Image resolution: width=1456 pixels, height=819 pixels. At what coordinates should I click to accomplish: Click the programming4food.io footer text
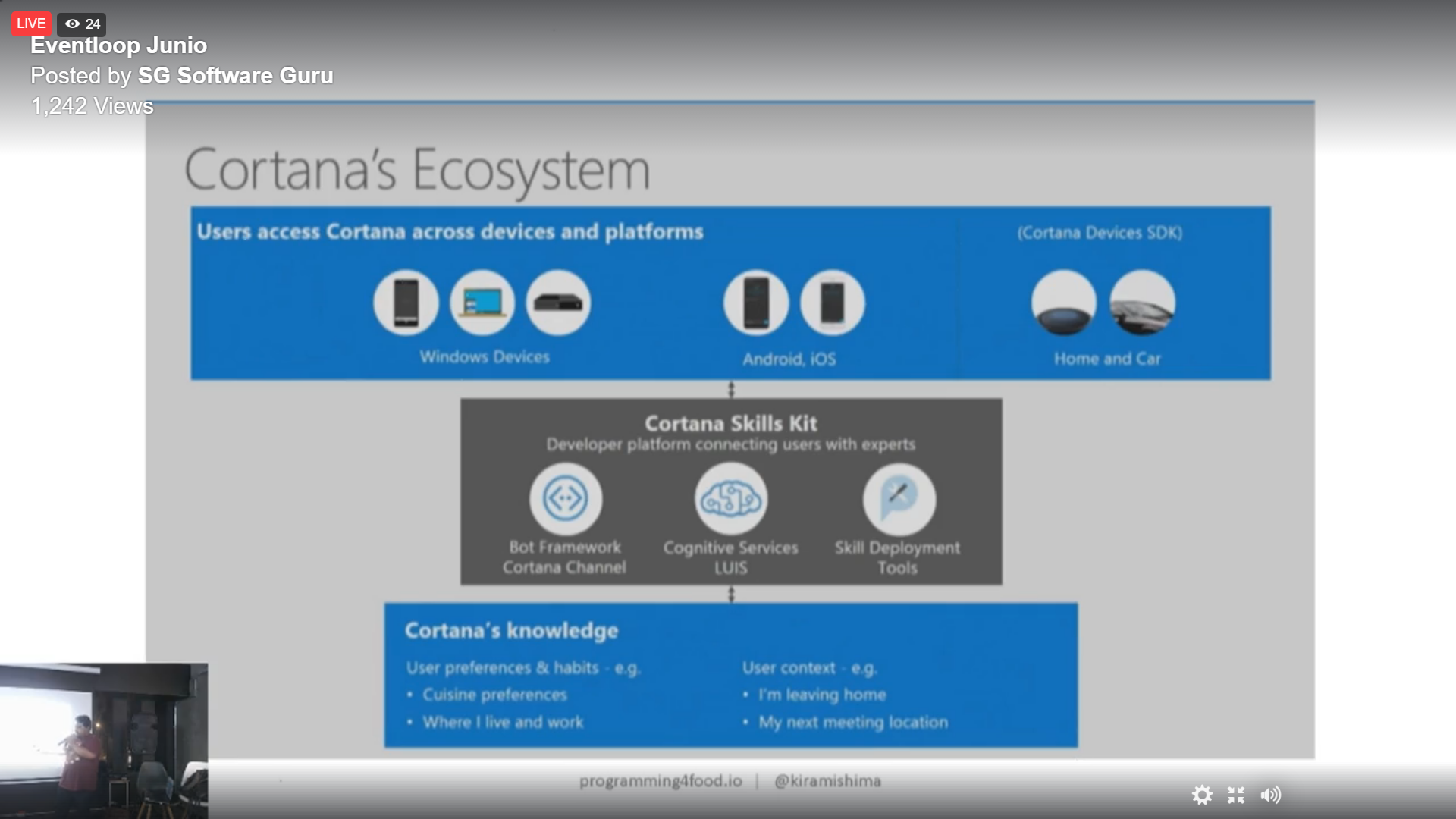[x=661, y=781]
